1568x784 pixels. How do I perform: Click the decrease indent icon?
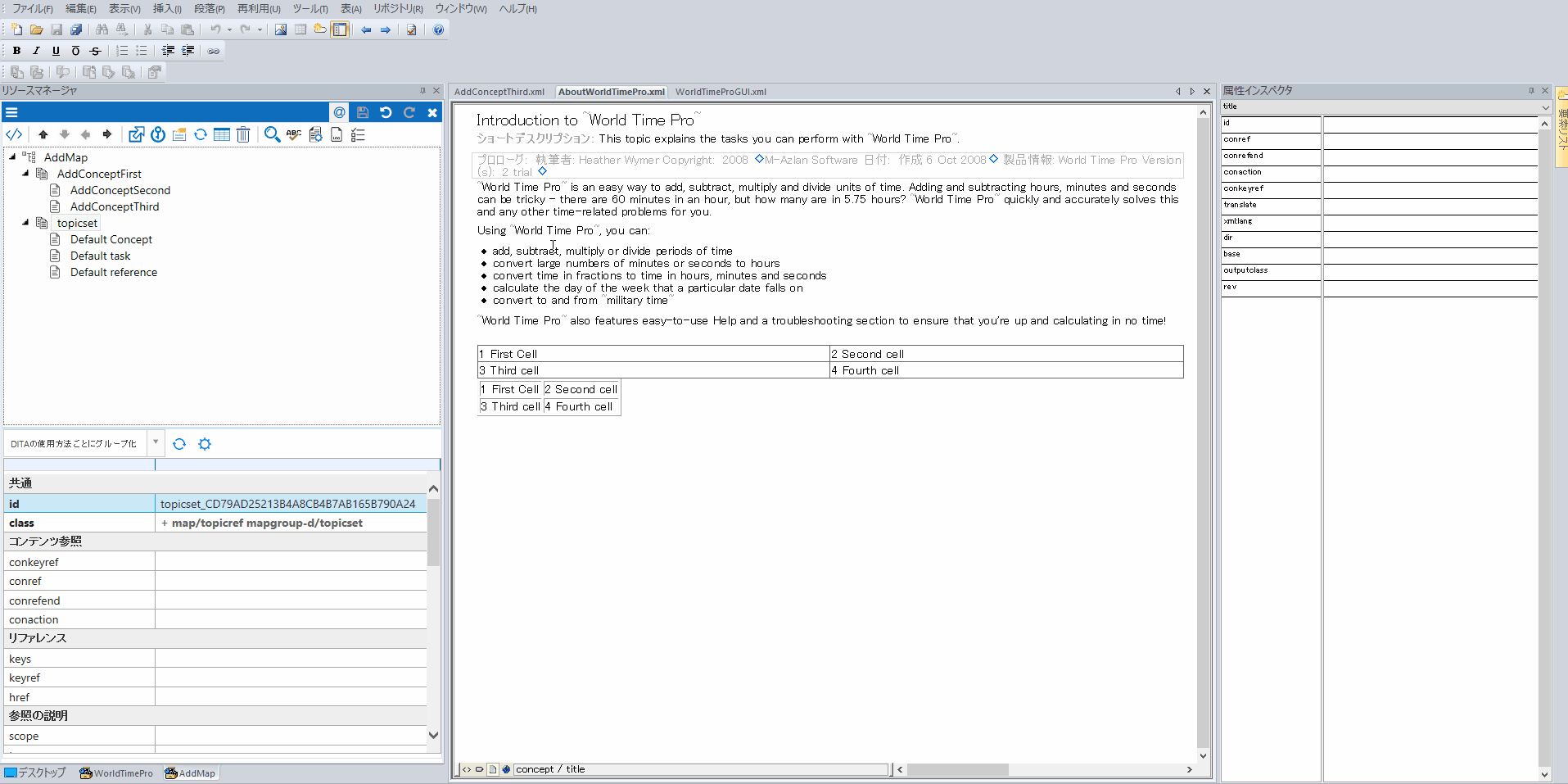[x=168, y=51]
